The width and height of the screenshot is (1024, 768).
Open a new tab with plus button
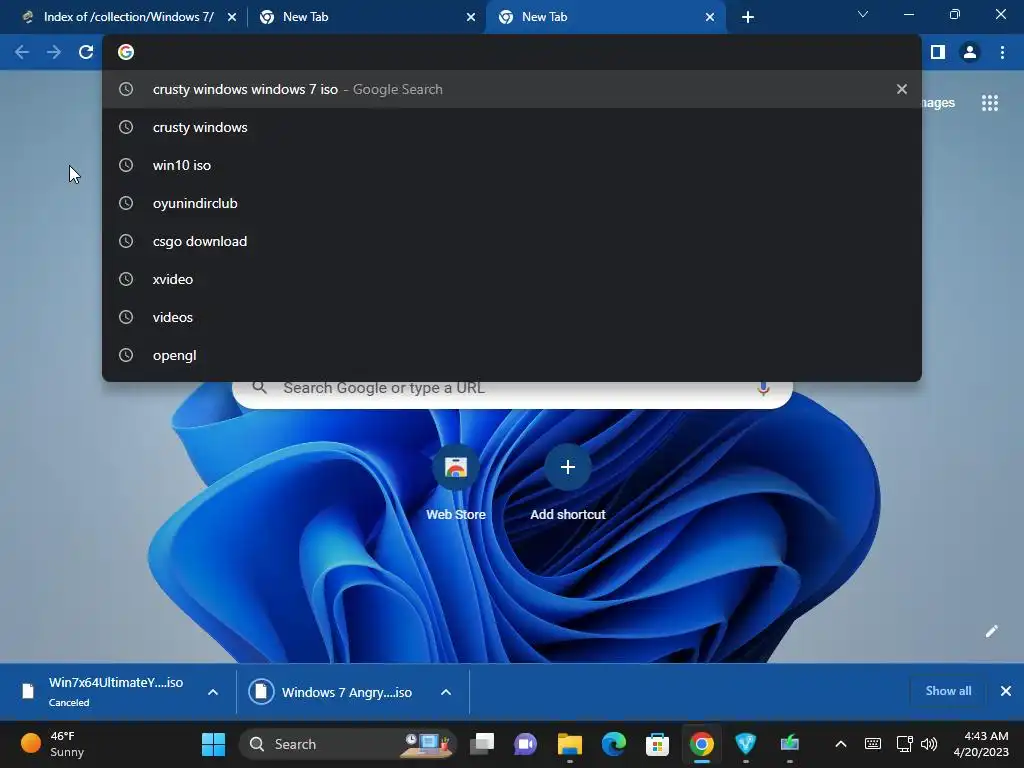[748, 17]
